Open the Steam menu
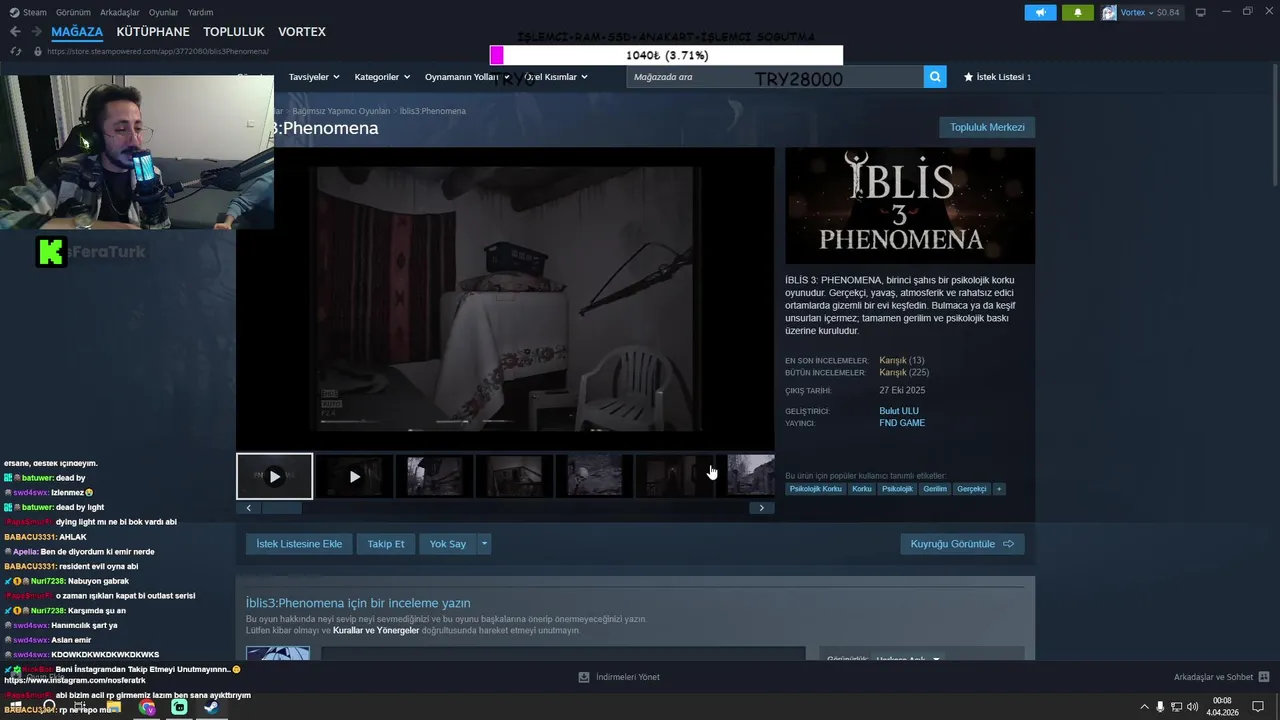Screen dimensions: 1280x720 pos(30,12)
